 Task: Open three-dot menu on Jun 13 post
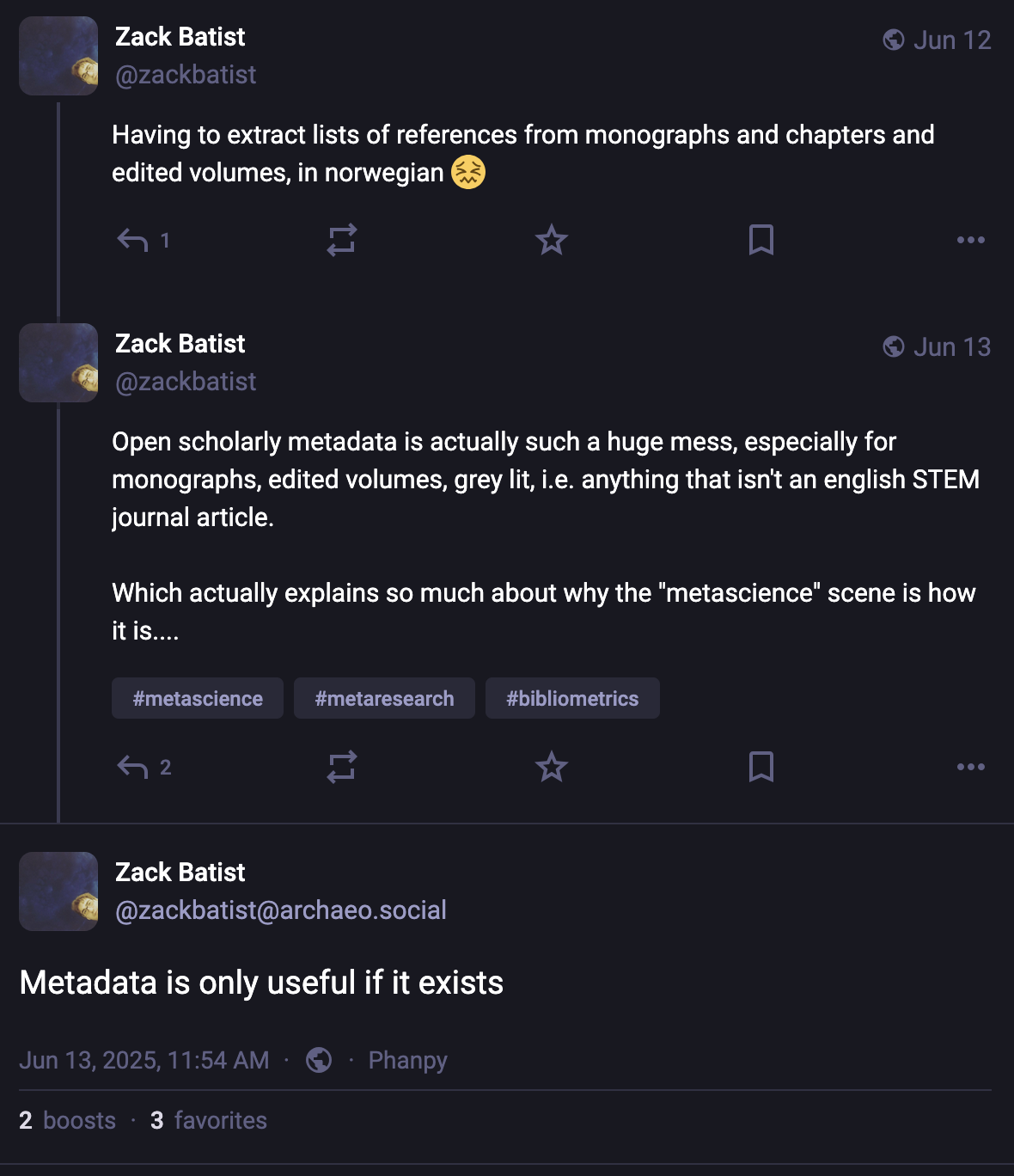pos(971,767)
